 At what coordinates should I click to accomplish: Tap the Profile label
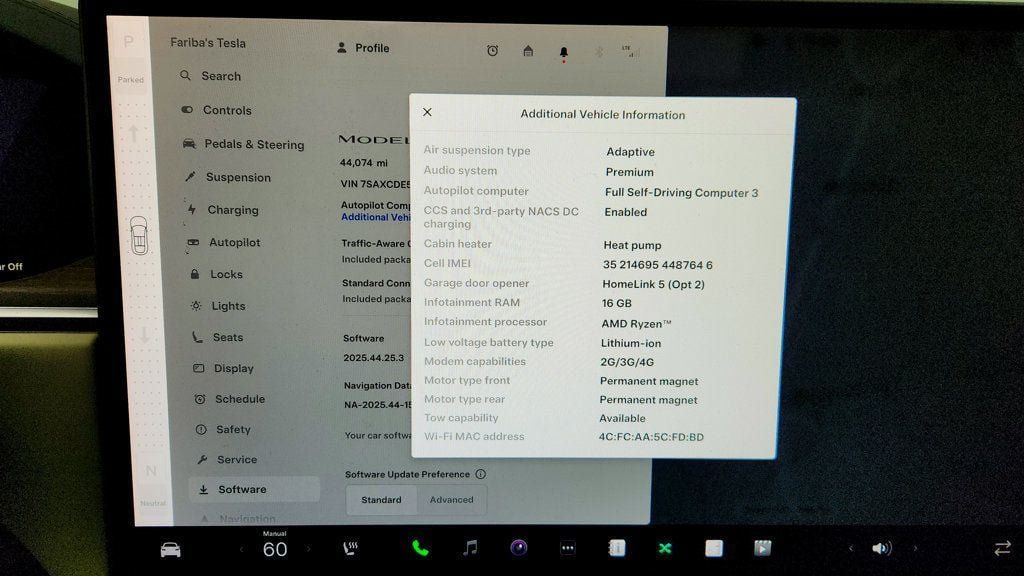coord(372,48)
